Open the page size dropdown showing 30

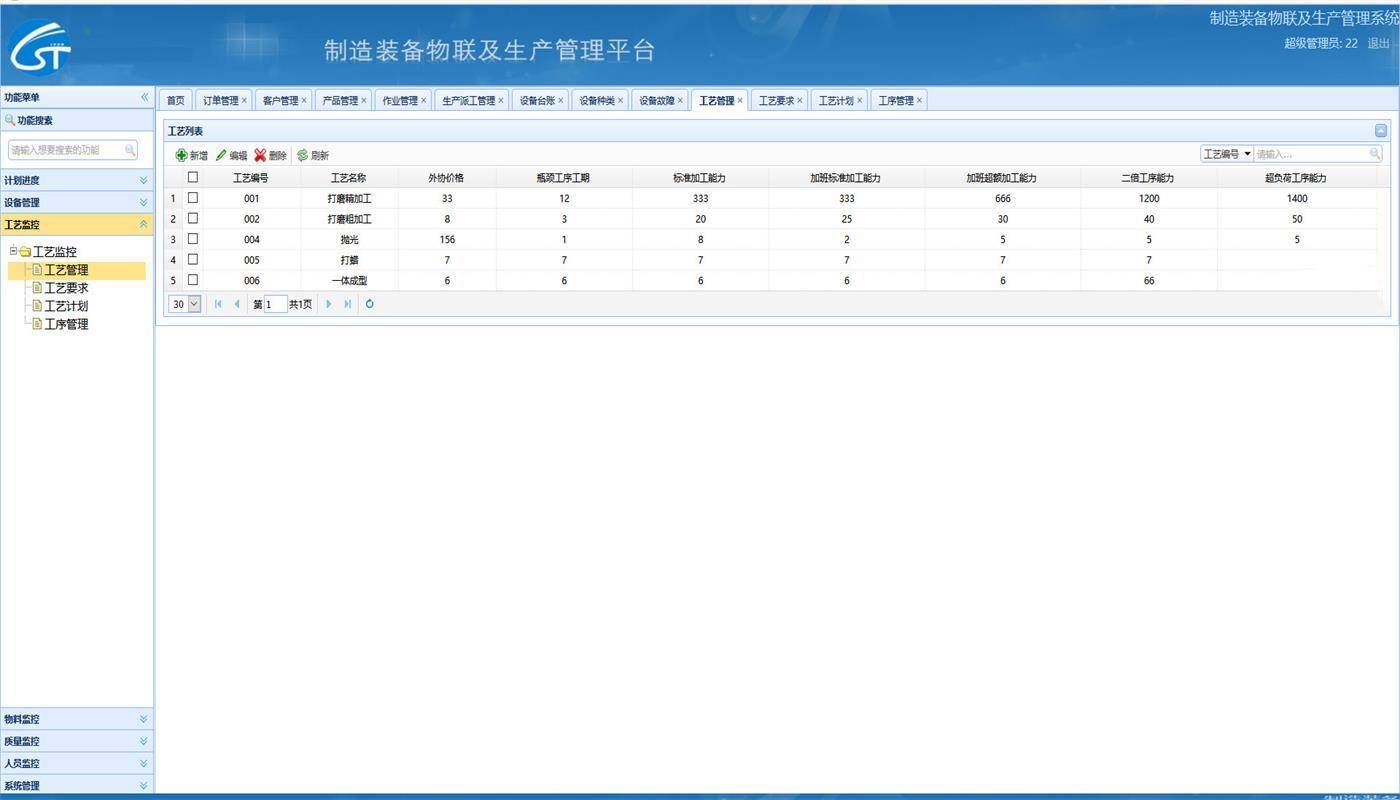(194, 304)
